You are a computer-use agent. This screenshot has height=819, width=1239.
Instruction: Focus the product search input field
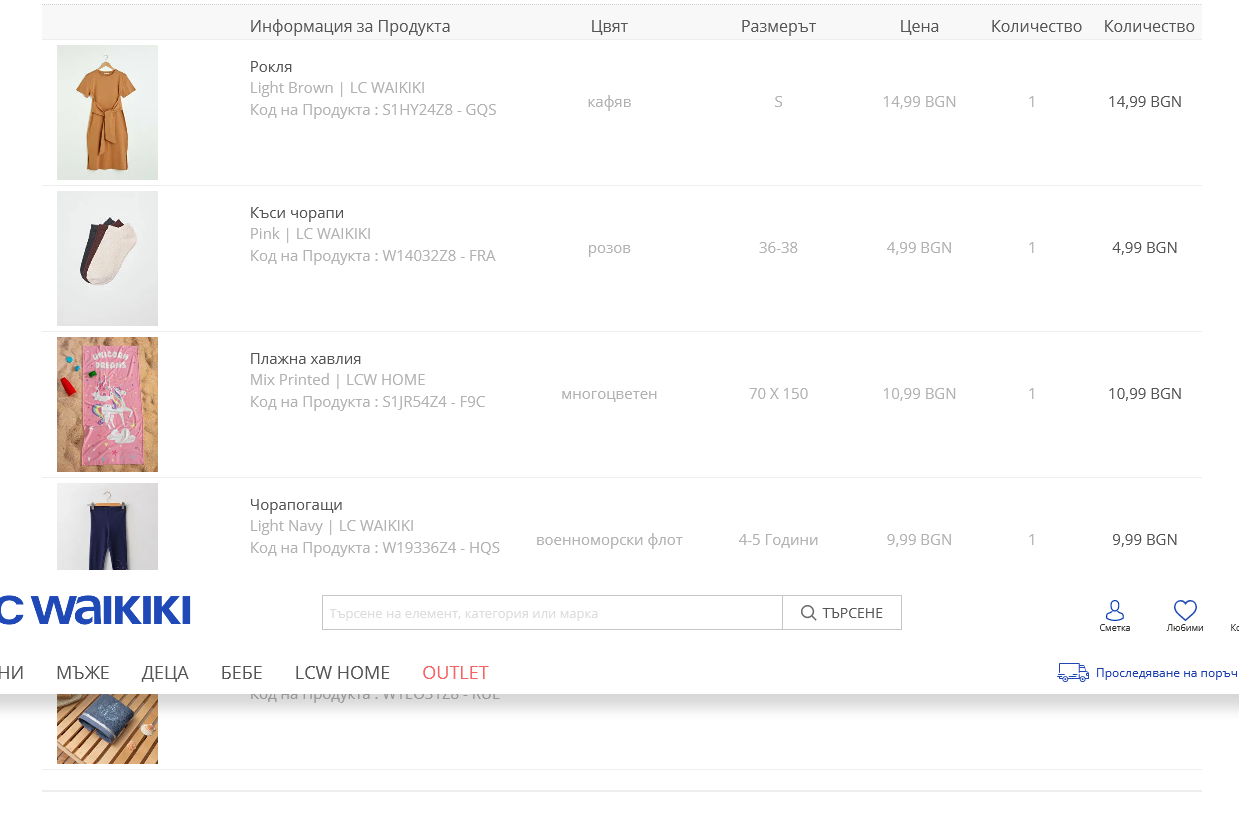pyautogui.click(x=552, y=613)
